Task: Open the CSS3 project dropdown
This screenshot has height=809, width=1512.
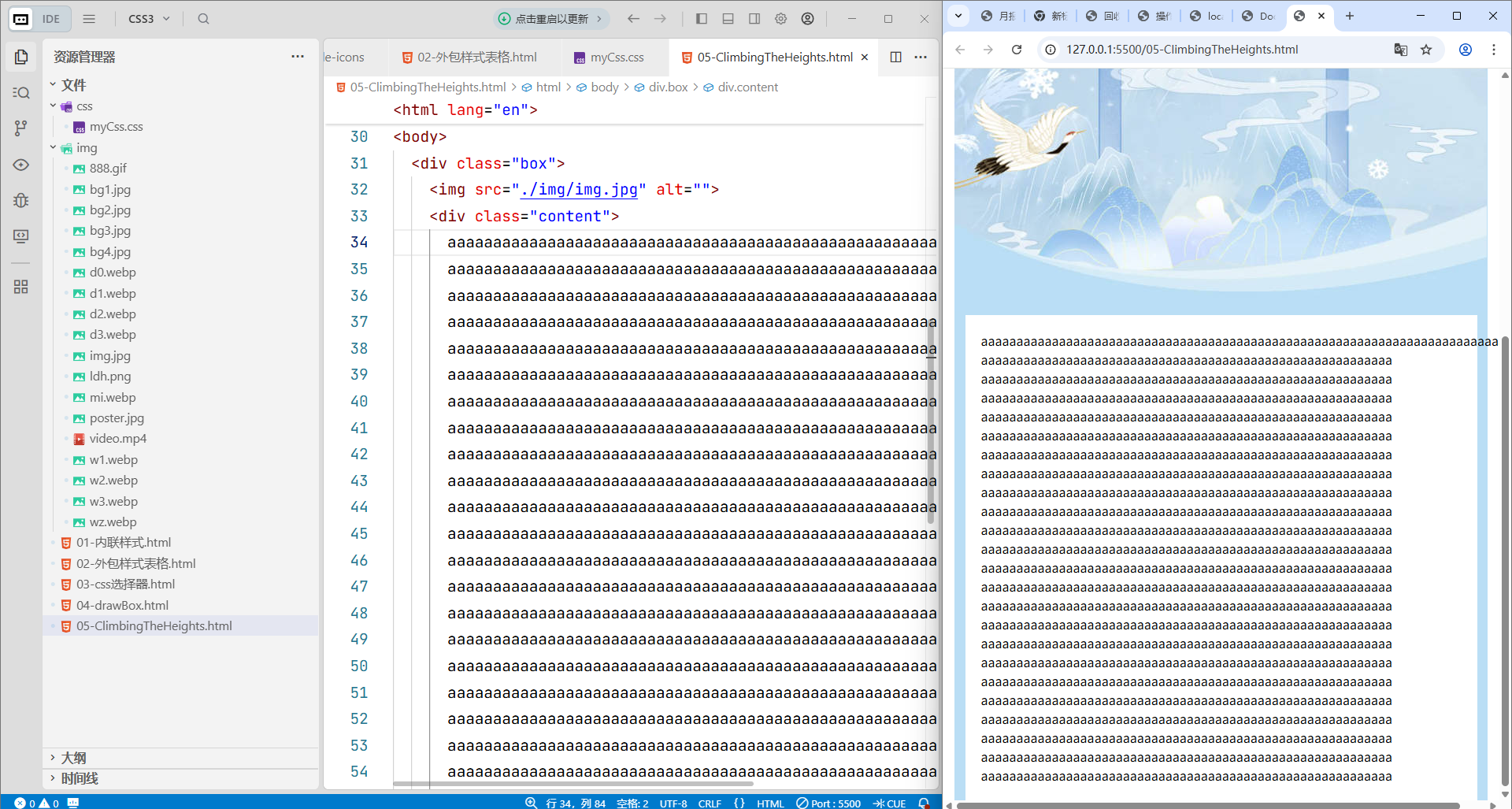Action: [x=149, y=19]
